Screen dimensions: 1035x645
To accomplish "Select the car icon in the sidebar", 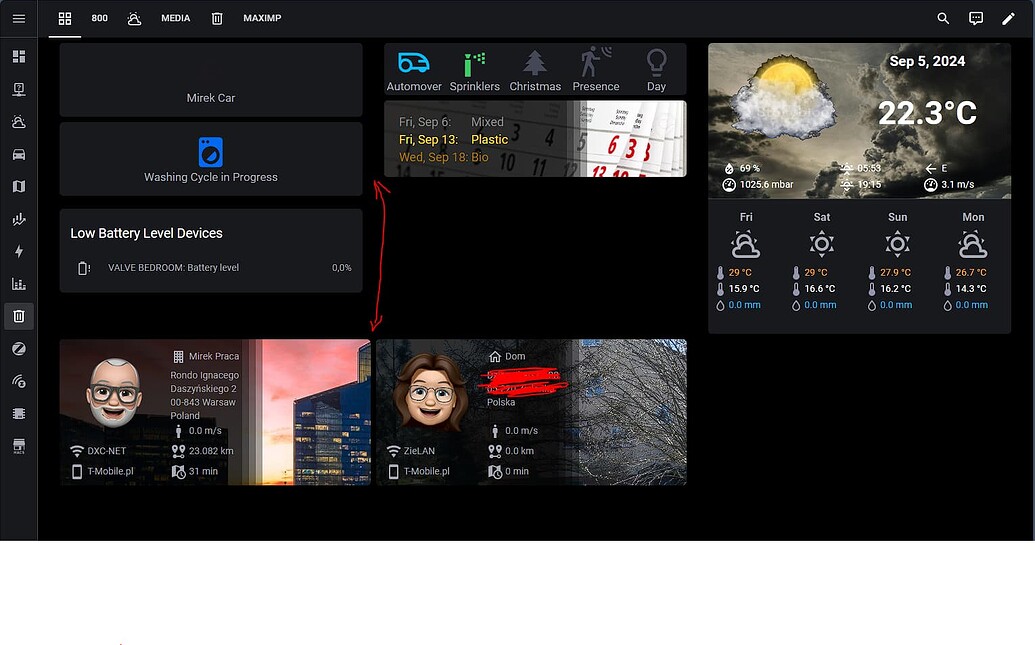I will click(19, 153).
